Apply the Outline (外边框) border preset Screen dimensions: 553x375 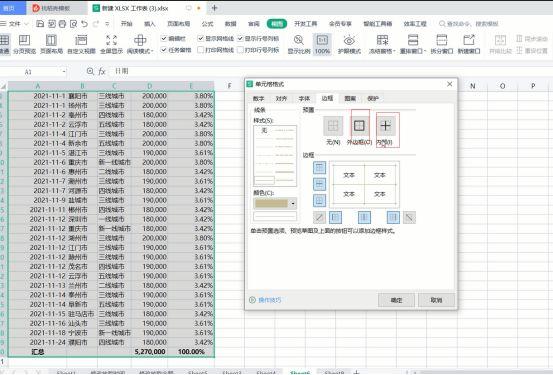(359, 126)
